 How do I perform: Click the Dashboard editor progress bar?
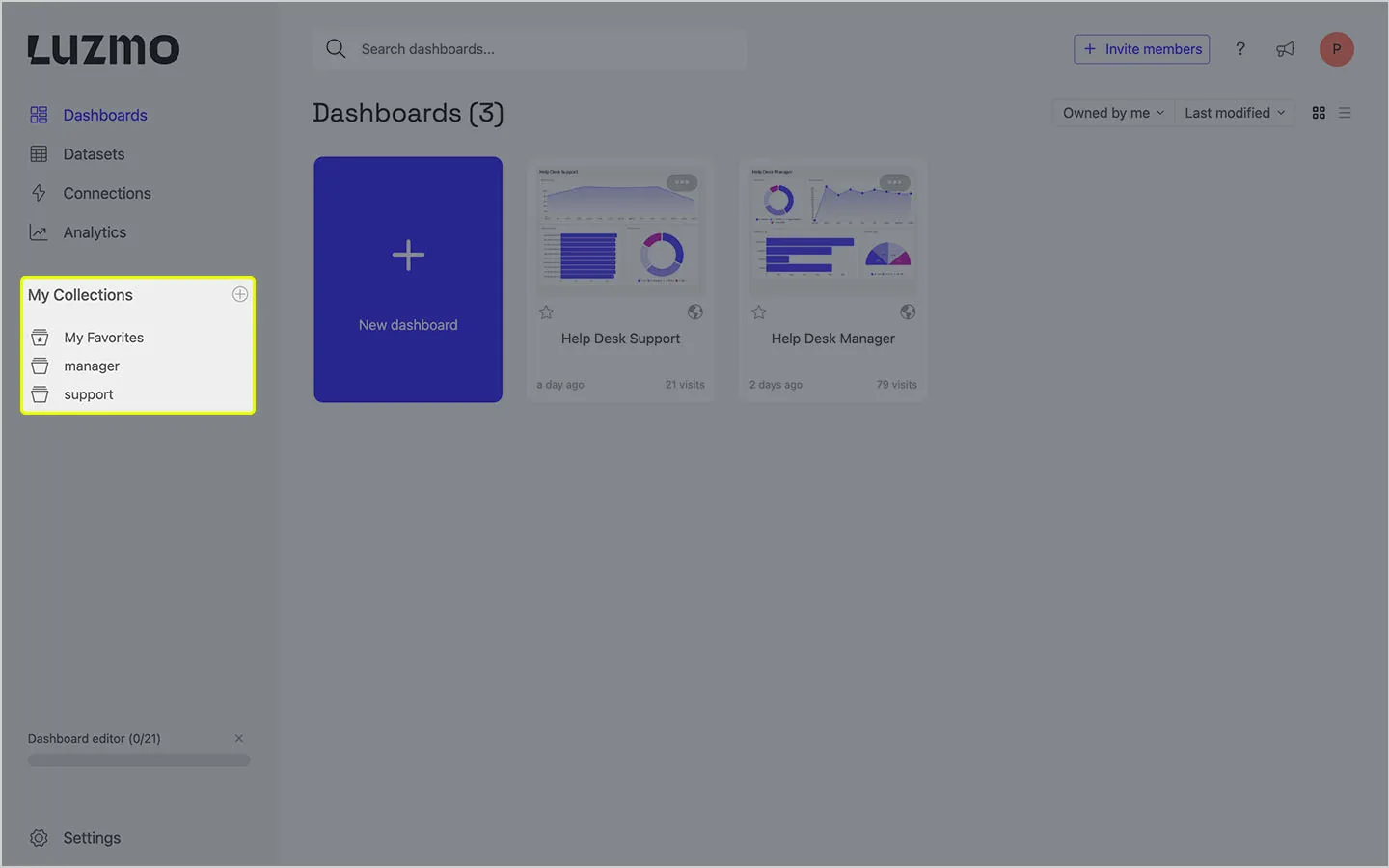pyautogui.click(x=139, y=760)
